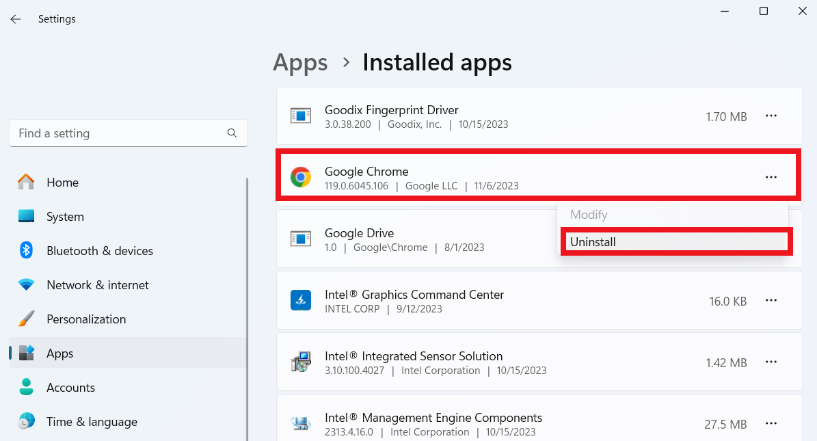
Task: Open the Home settings page
Action: pos(128,182)
